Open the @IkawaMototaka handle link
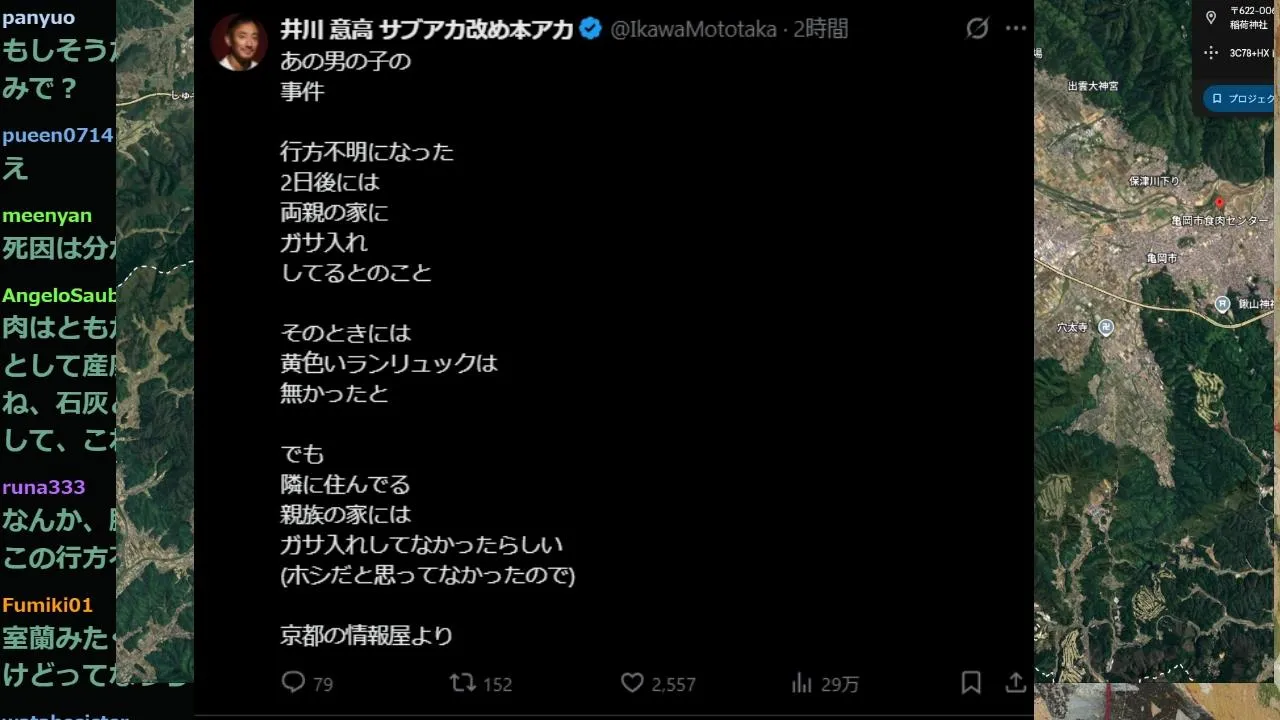This screenshot has width=1280, height=720. point(693,29)
